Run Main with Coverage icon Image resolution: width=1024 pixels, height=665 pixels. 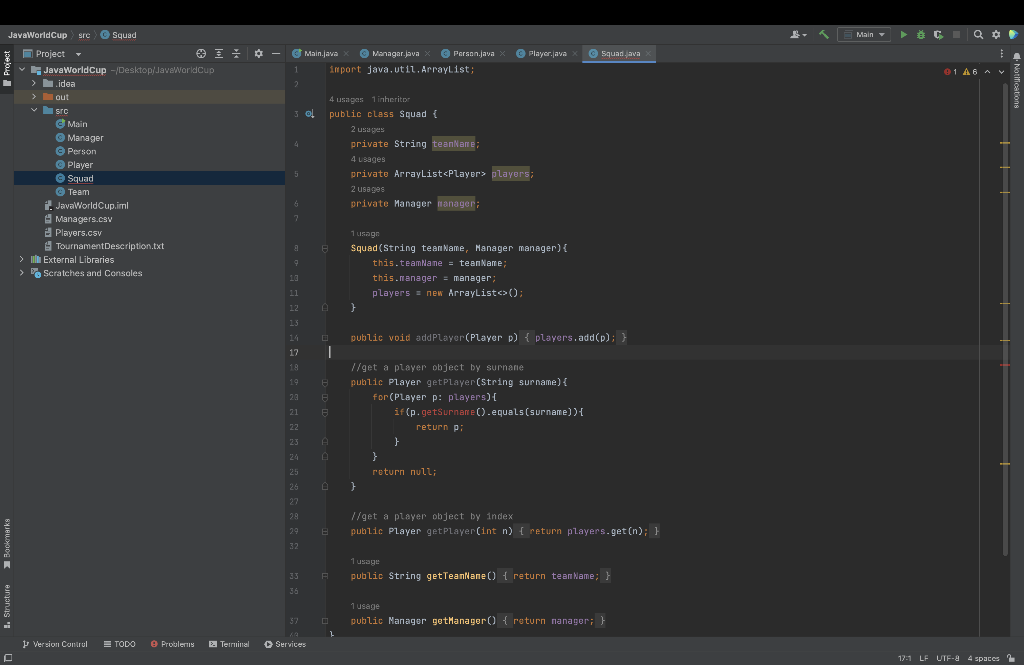(x=938, y=33)
